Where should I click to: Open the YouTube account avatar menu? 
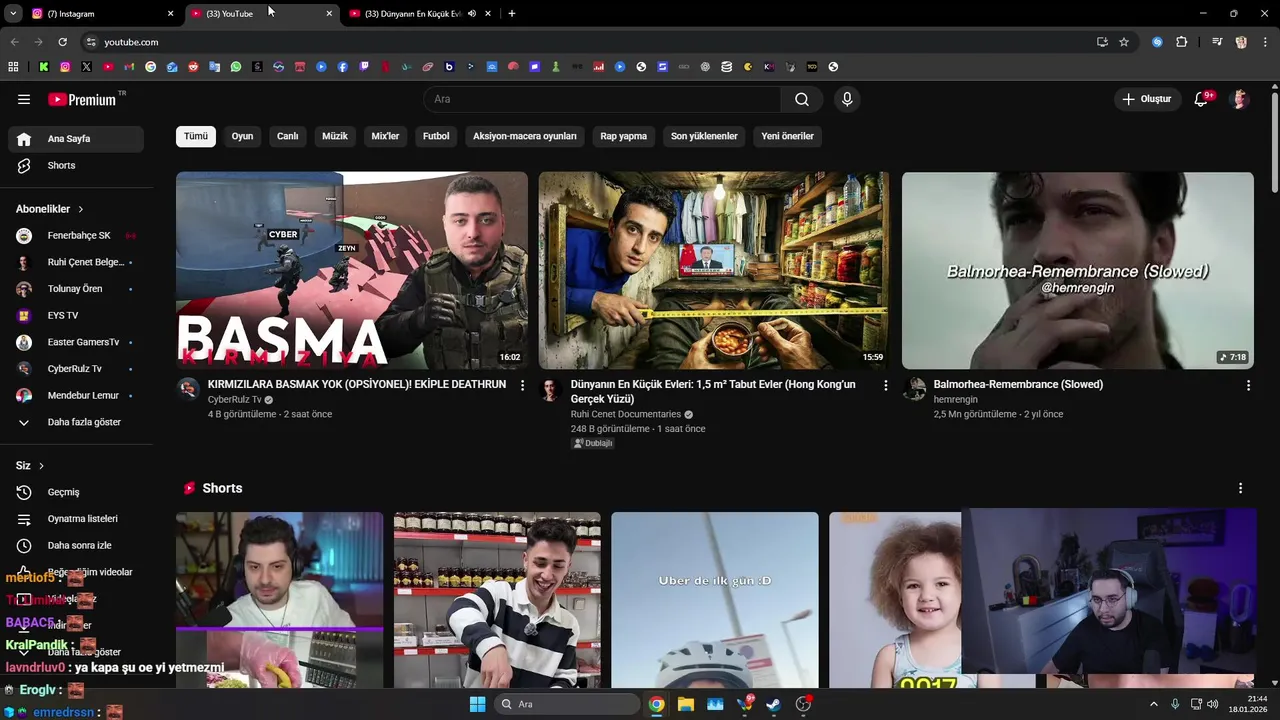1240,99
